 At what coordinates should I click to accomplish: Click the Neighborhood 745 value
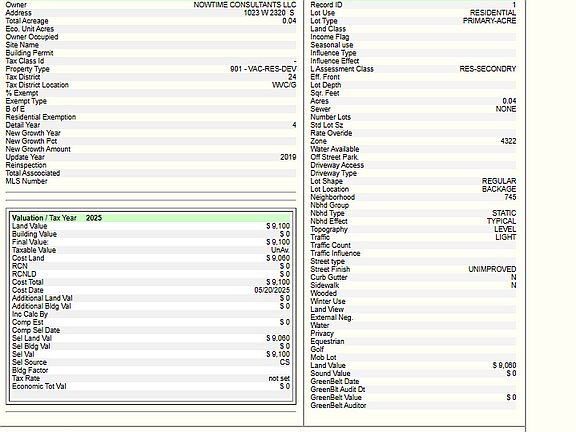tap(510, 197)
